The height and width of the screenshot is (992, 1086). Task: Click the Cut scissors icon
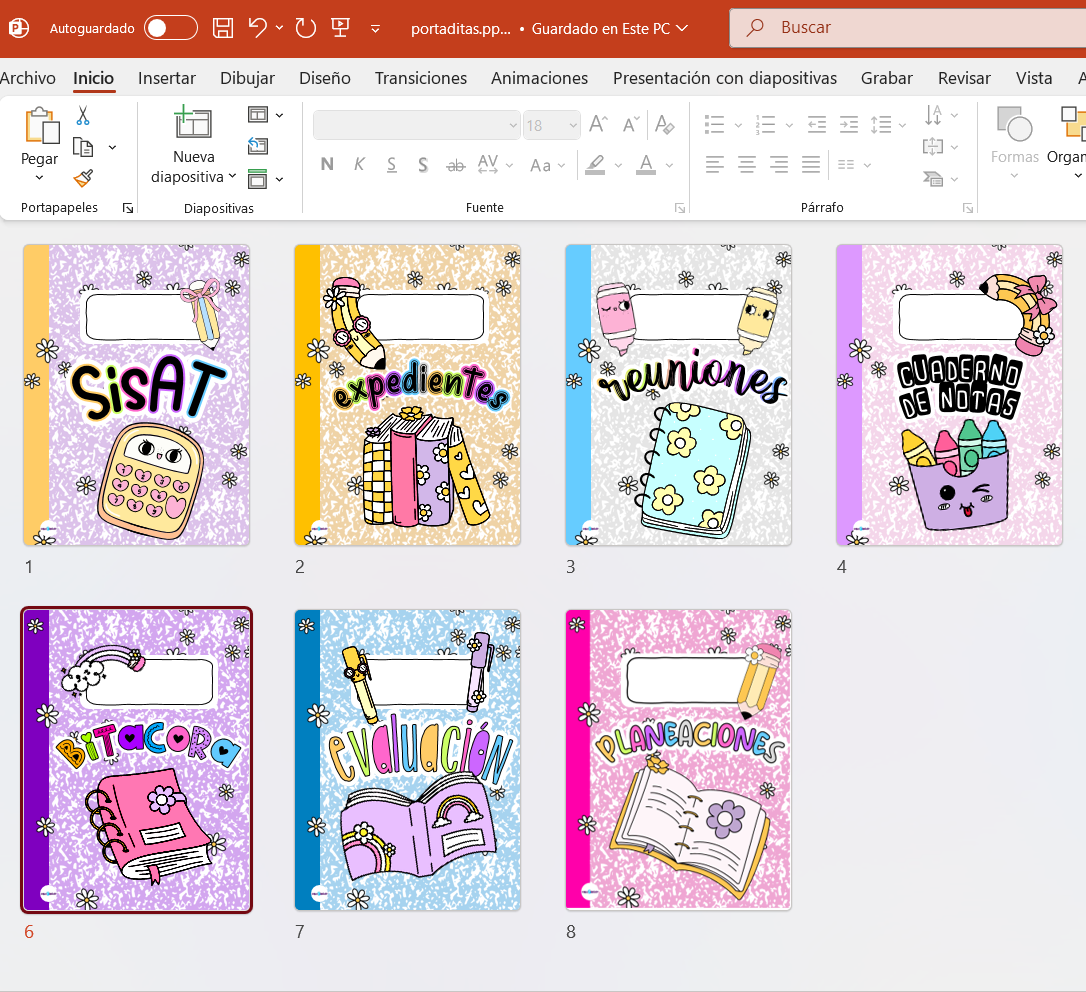(83, 116)
